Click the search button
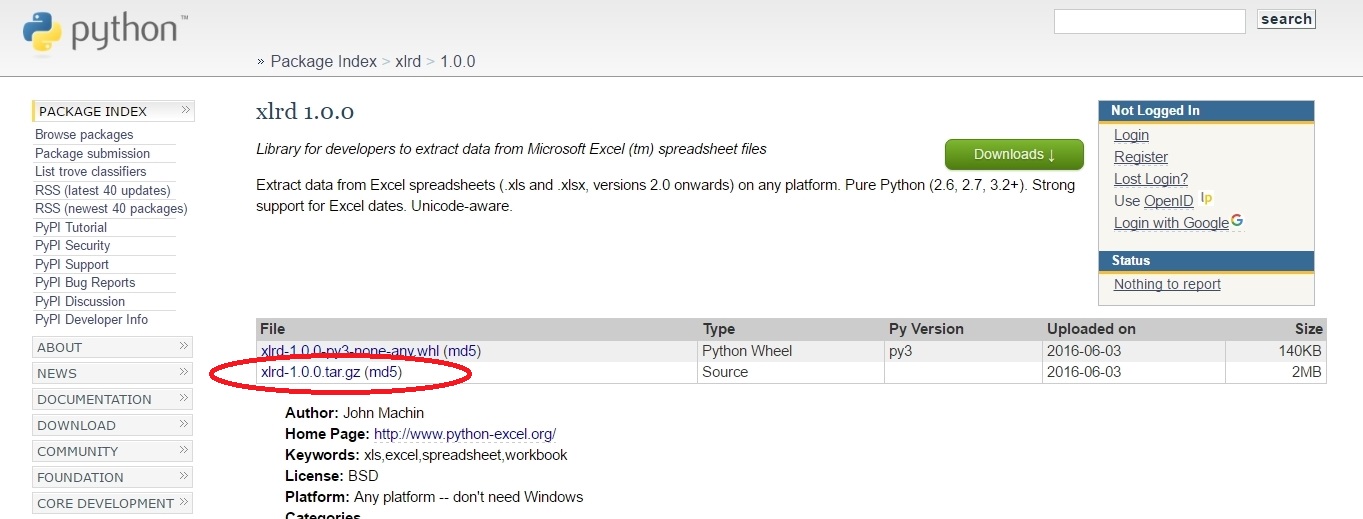Screen dimensions: 1363x519 pyautogui.click(x=1286, y=19)
